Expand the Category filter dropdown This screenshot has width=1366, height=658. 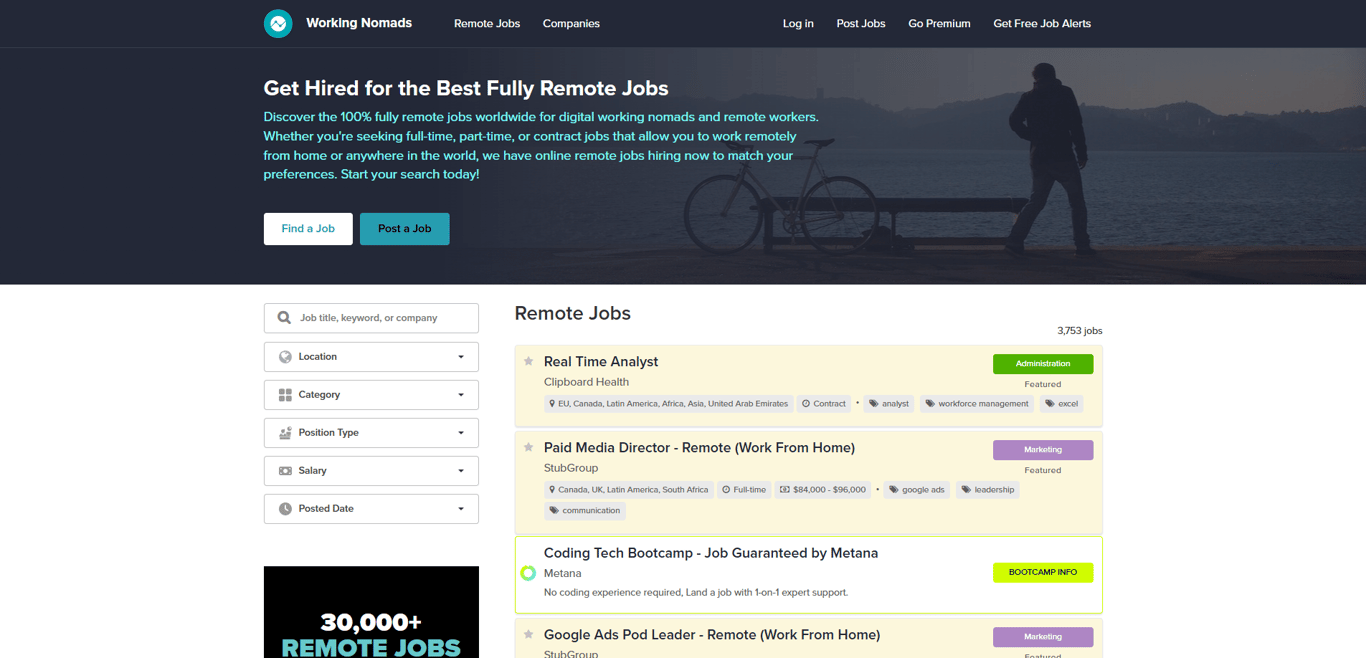coord(371,395)
